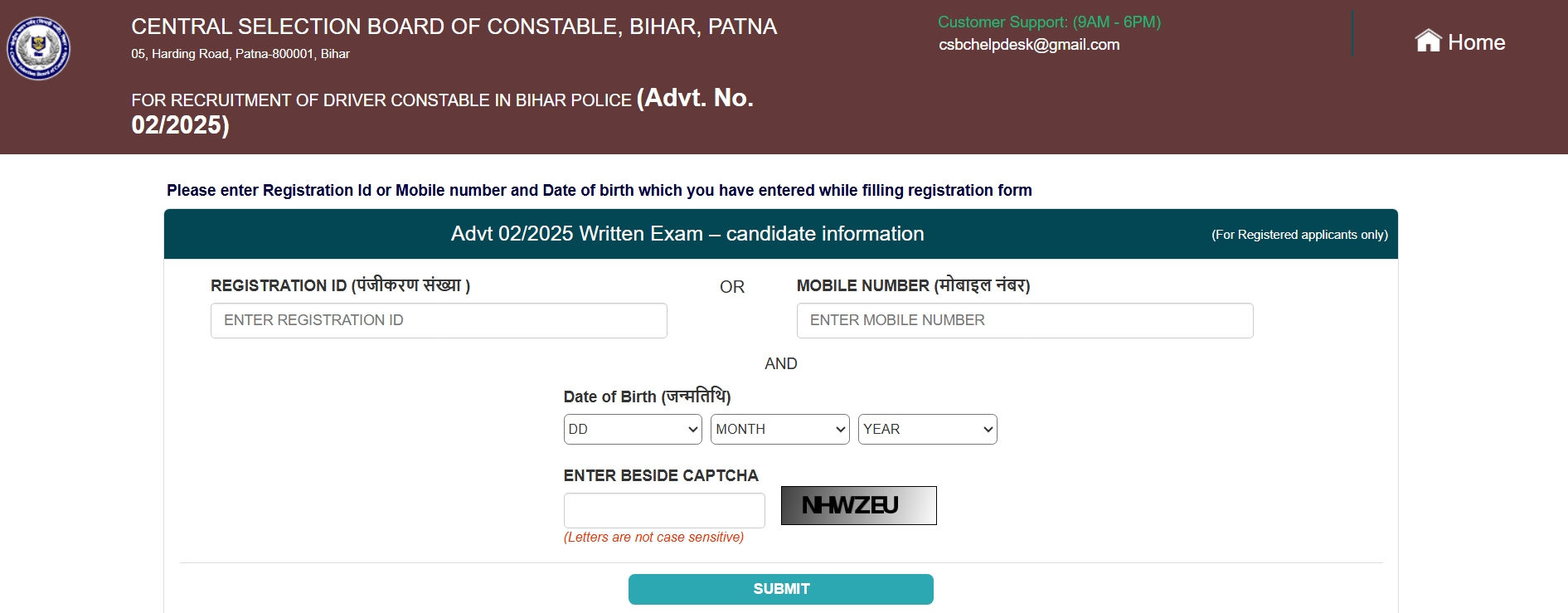Viewport: 1568px width, 613px height.
Task: Focus the Enter Registration ID field
Action: point(439,320)
